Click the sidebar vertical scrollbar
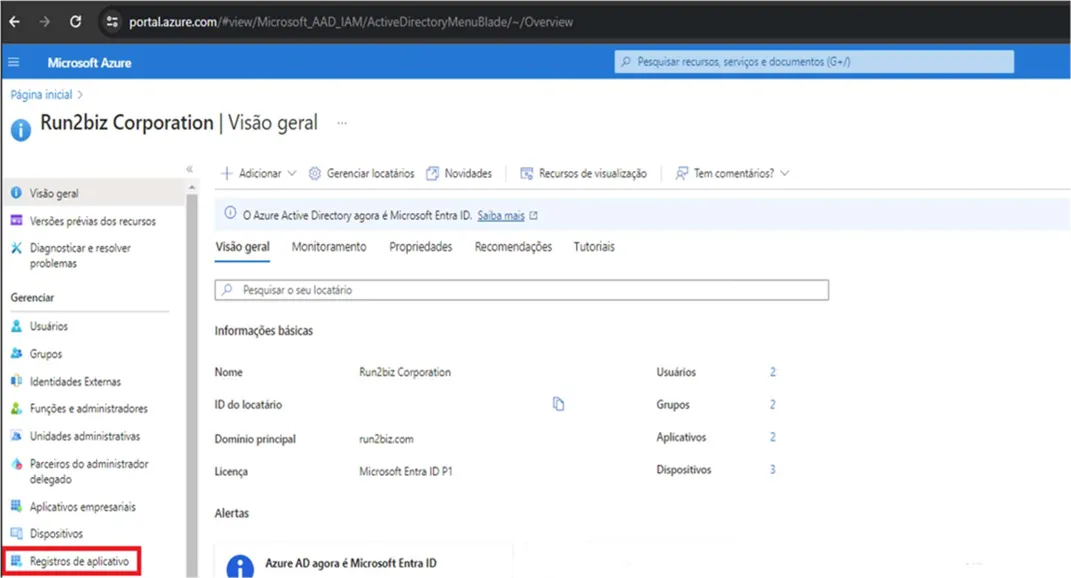 192,386
